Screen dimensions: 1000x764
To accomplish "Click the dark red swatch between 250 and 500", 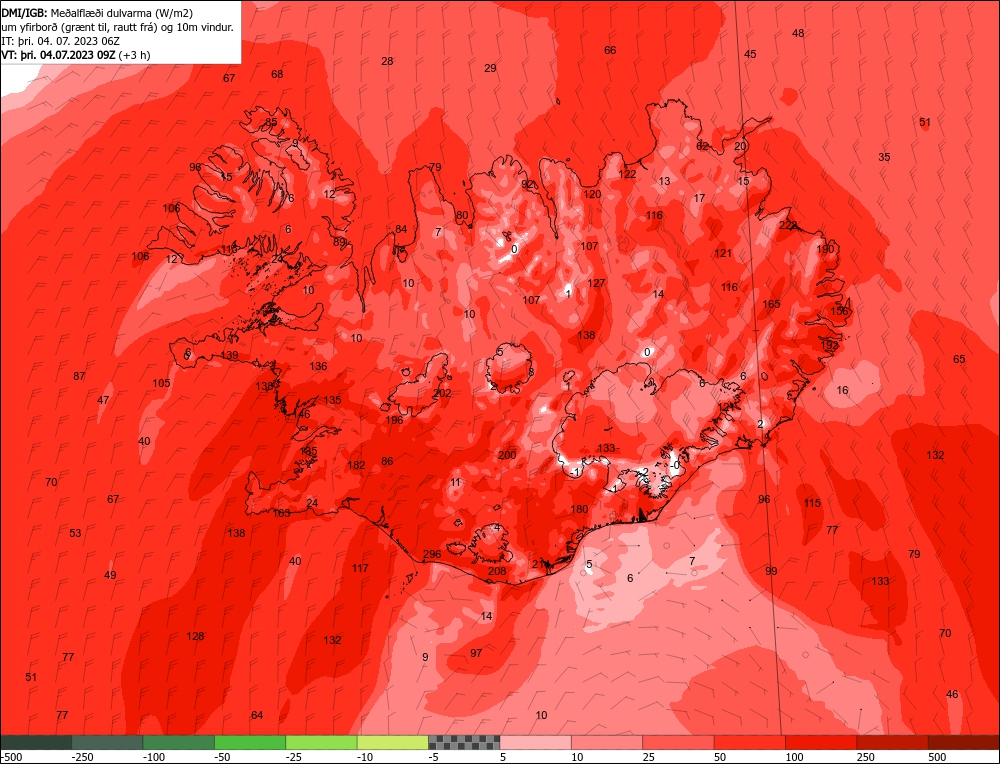I will pyautogui.click(x=892, y=742).
